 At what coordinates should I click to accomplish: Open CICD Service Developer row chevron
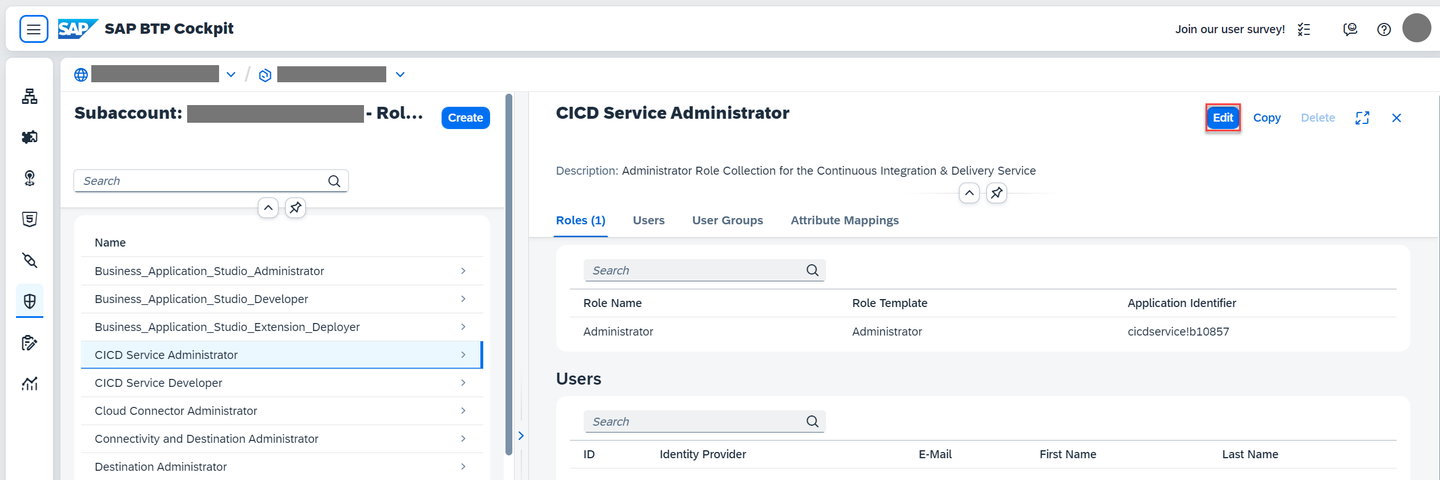point(463,383)
